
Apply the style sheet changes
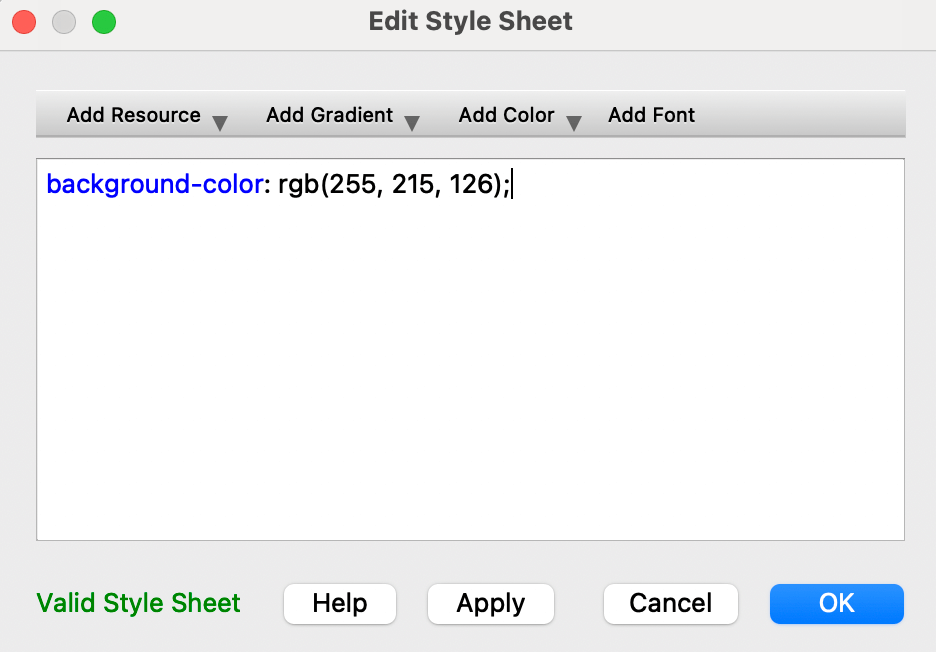click(491, 604)
